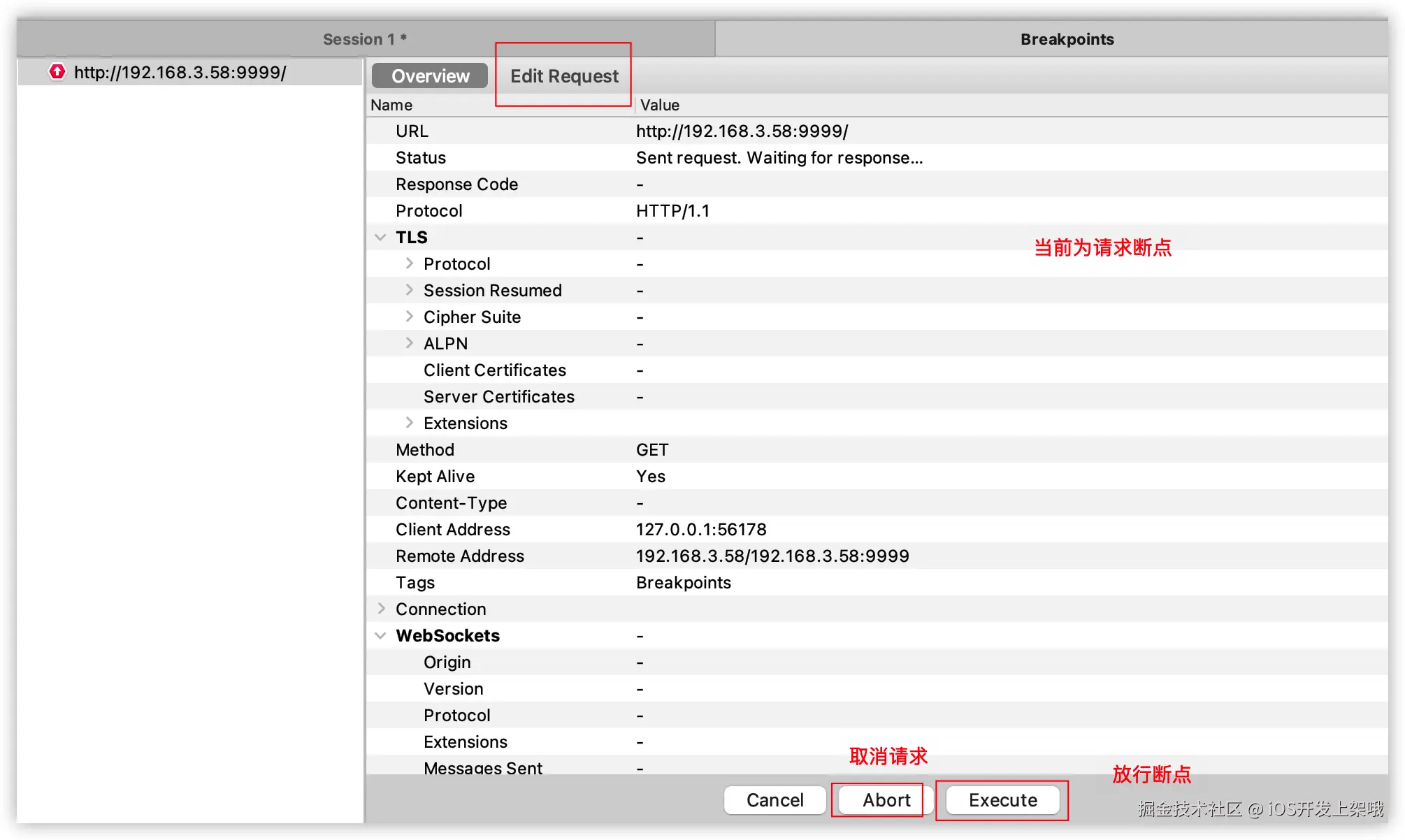
Task: Click the Cancel button
Action: pos(774,799)
